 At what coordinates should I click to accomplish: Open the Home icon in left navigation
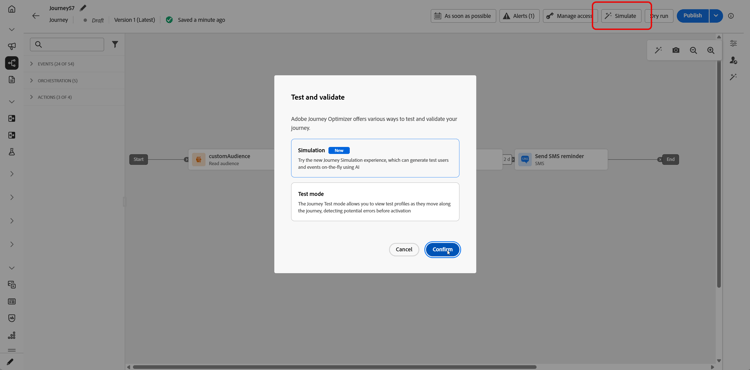click(x=11, y=9)
